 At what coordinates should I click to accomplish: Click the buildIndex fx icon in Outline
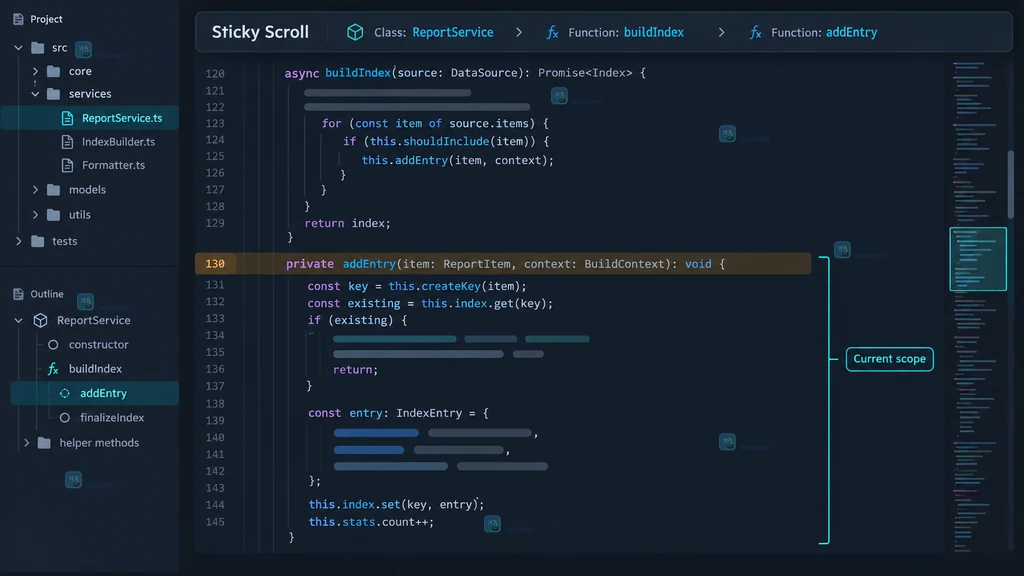[53, 370]
